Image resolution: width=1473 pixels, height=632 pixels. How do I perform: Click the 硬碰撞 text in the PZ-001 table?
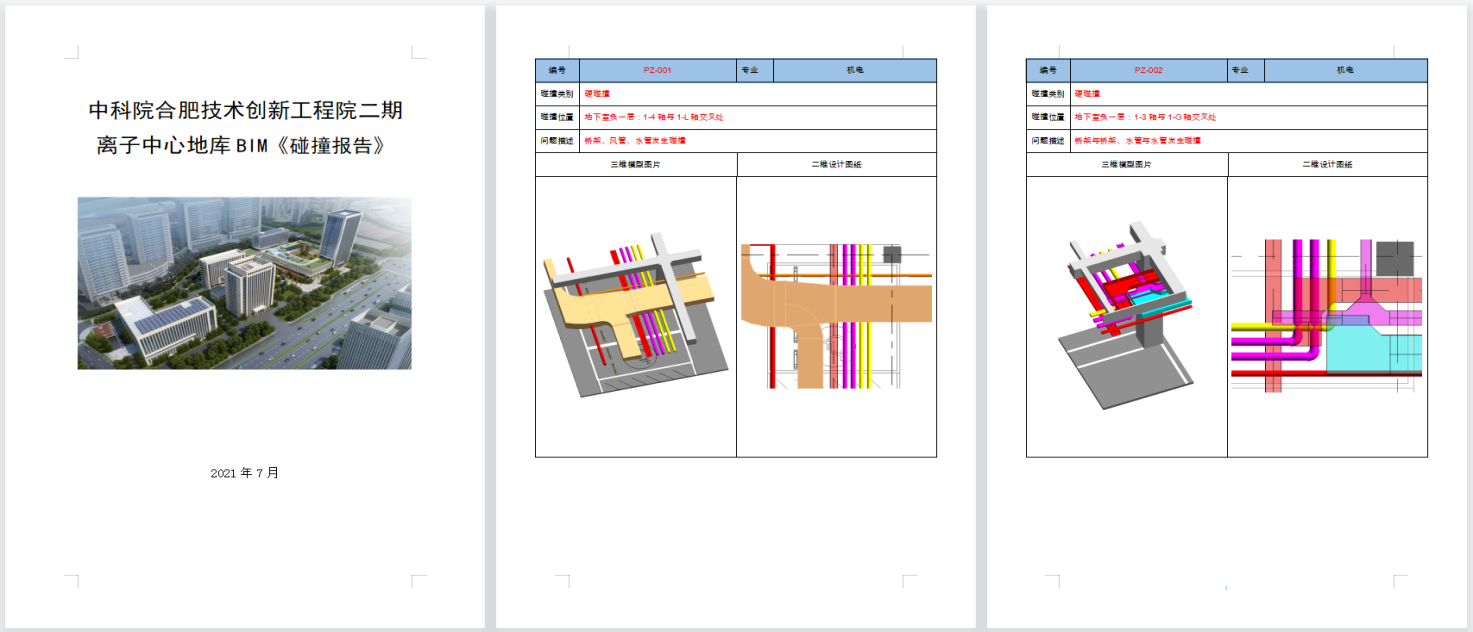coord(597,94)
